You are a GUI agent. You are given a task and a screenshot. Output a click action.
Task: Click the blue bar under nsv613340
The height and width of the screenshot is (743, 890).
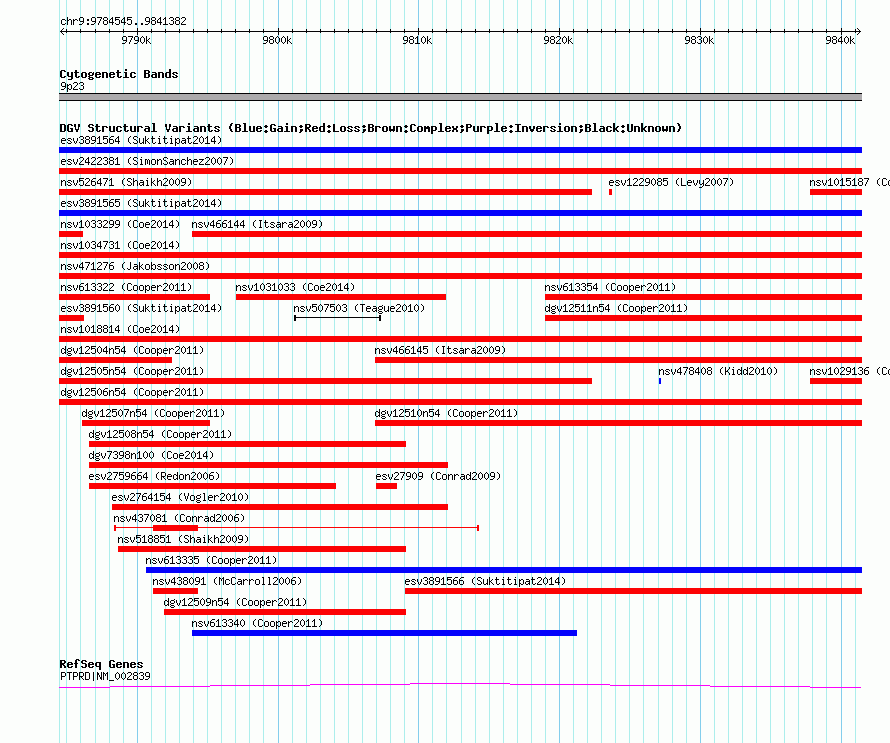[x=384, y=633]
